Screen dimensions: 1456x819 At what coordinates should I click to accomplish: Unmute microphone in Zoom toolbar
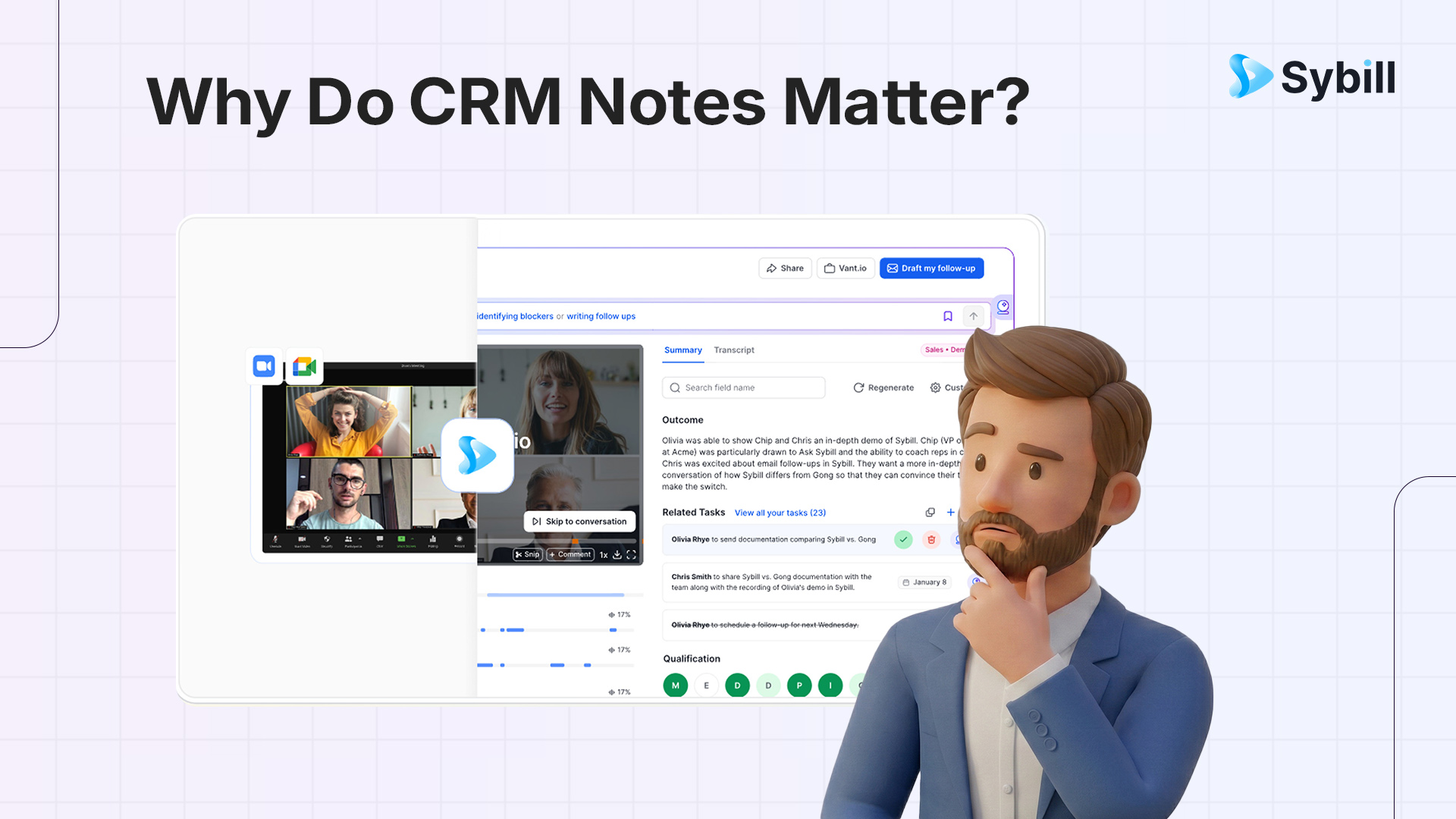[275, 541]
